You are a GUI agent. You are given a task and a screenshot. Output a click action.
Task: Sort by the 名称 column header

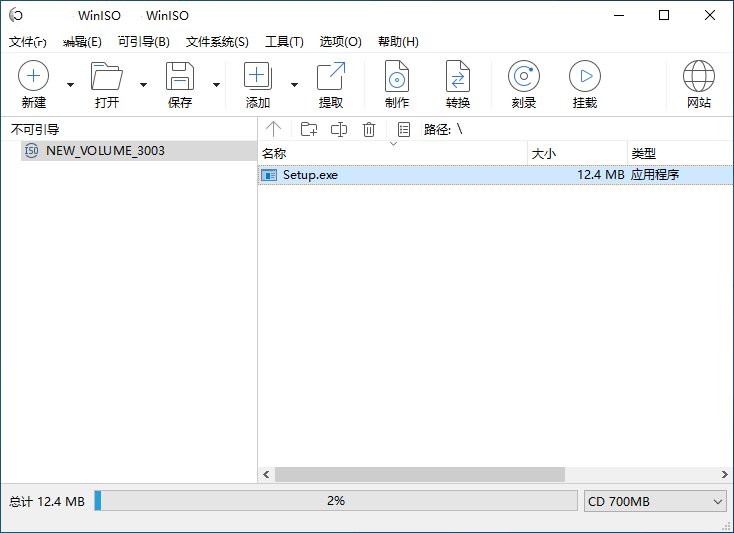click(x=393, y=153)
